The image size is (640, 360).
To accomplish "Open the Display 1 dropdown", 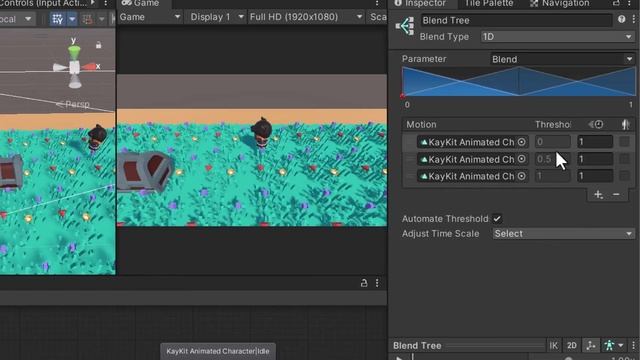I will [x=216, y=17].
